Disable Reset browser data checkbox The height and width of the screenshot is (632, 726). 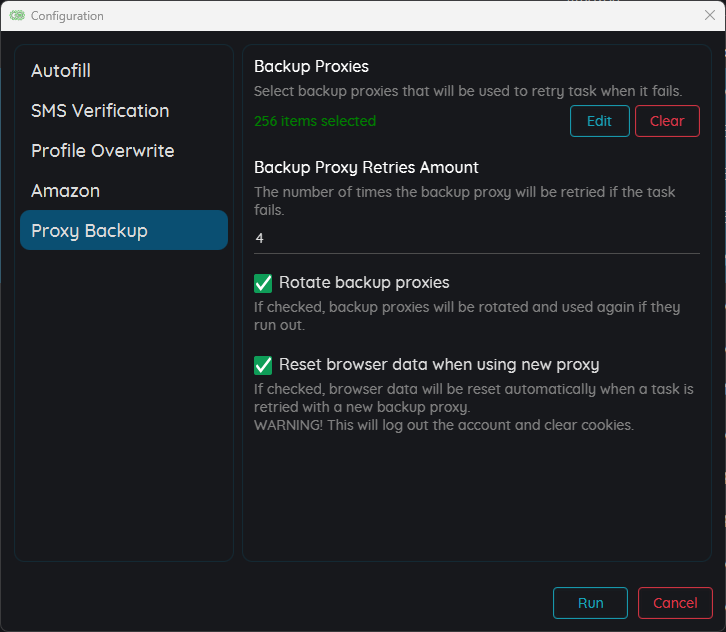click(263, 365)
